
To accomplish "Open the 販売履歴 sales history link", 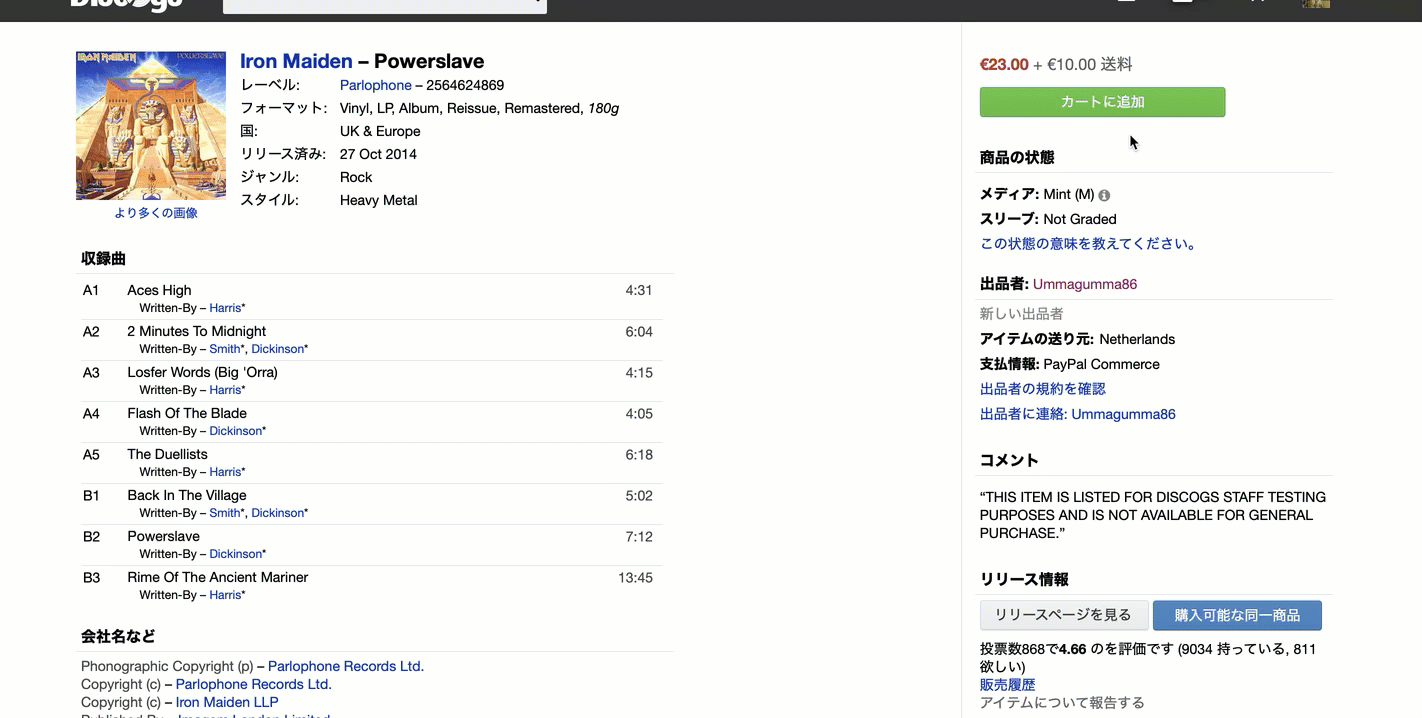I will 1008,685.
